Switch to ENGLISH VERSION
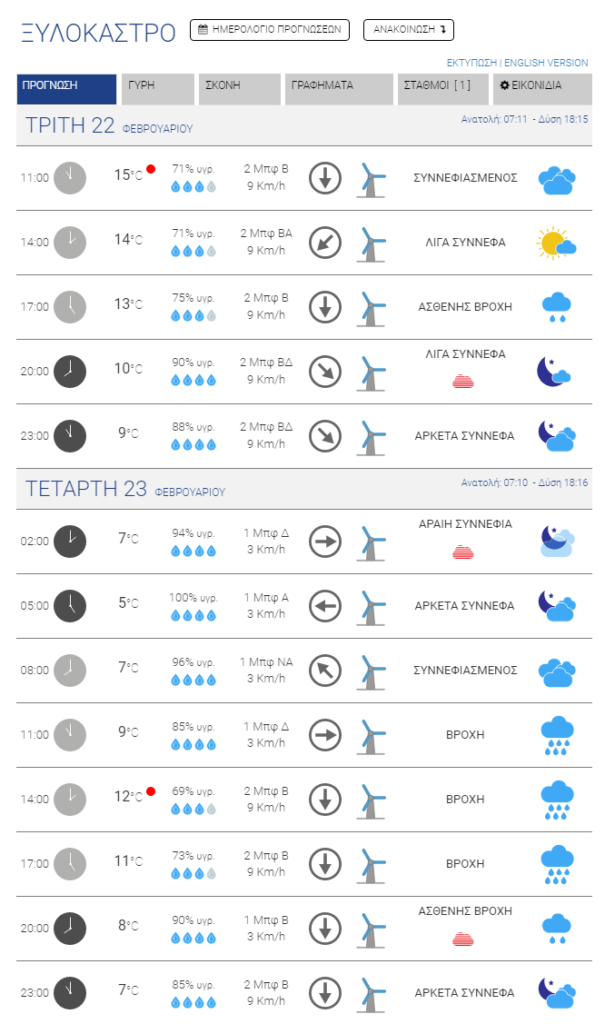605x1024 pixels. 546,63
